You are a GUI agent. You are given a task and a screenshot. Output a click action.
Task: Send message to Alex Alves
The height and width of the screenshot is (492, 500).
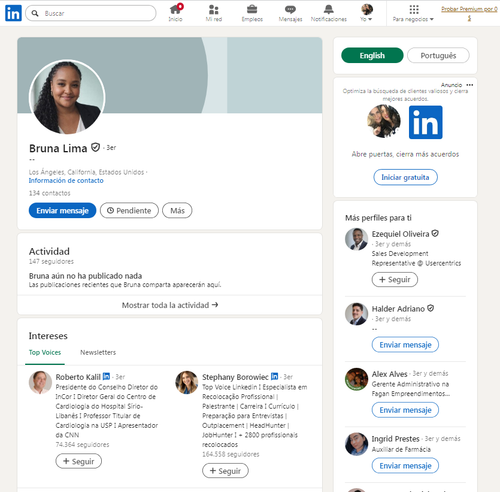click(x=405, y=410)
